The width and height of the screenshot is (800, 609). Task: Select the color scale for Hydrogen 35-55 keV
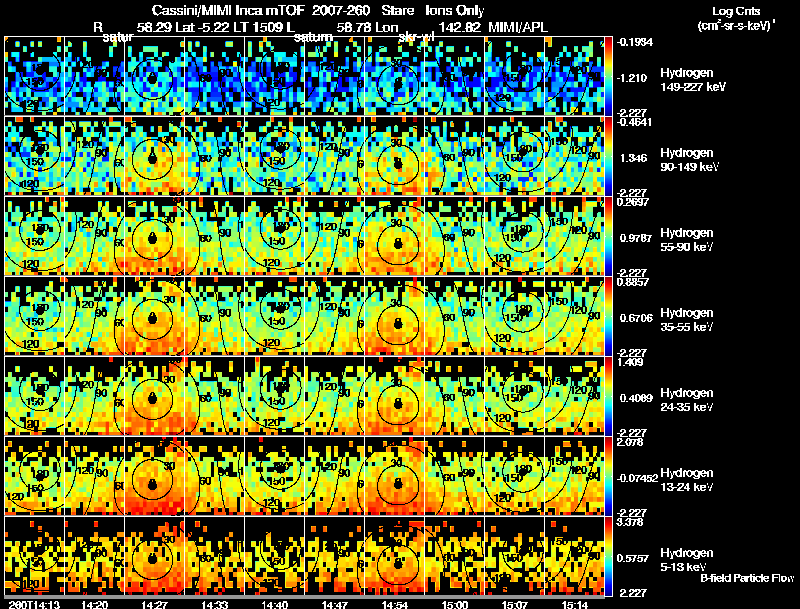(608, 316)
